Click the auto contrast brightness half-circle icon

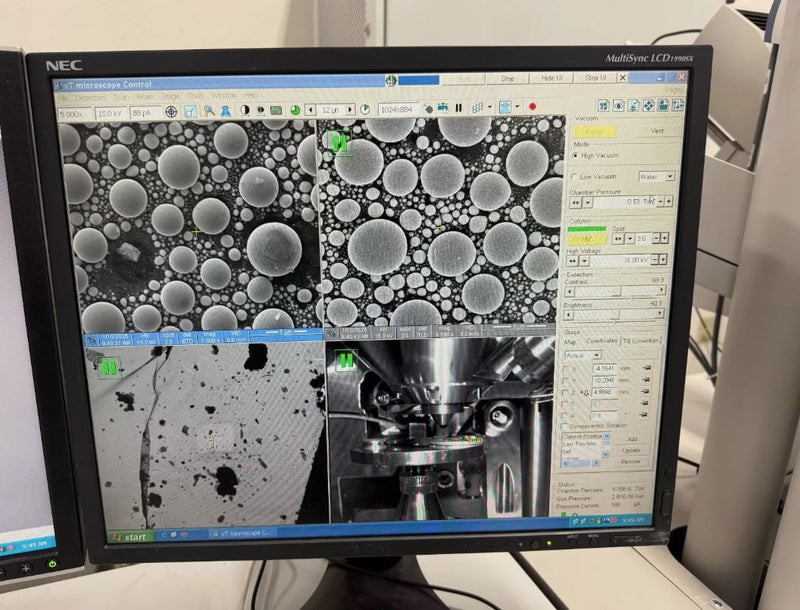[x=245, y=110]
